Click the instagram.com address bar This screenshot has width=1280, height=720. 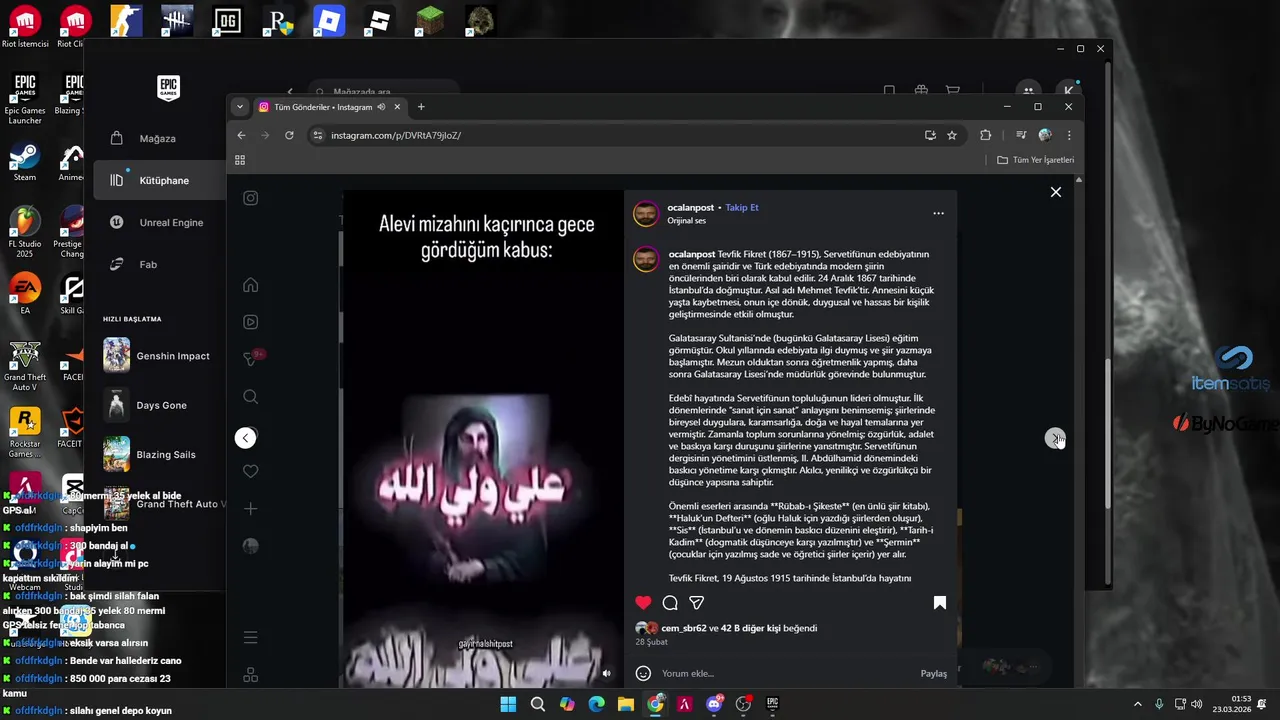pyautogui.click(x=620, y=135)
